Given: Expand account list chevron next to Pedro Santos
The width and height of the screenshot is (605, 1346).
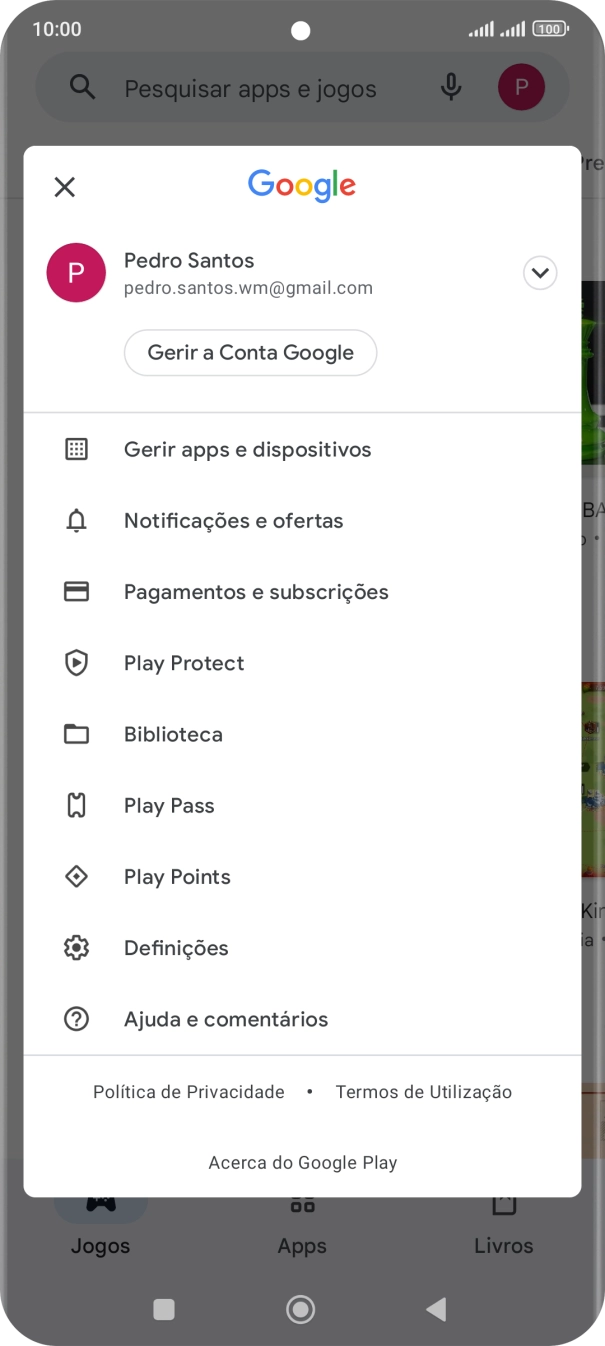Looking at the screenshot, I should tap(540, 272).
